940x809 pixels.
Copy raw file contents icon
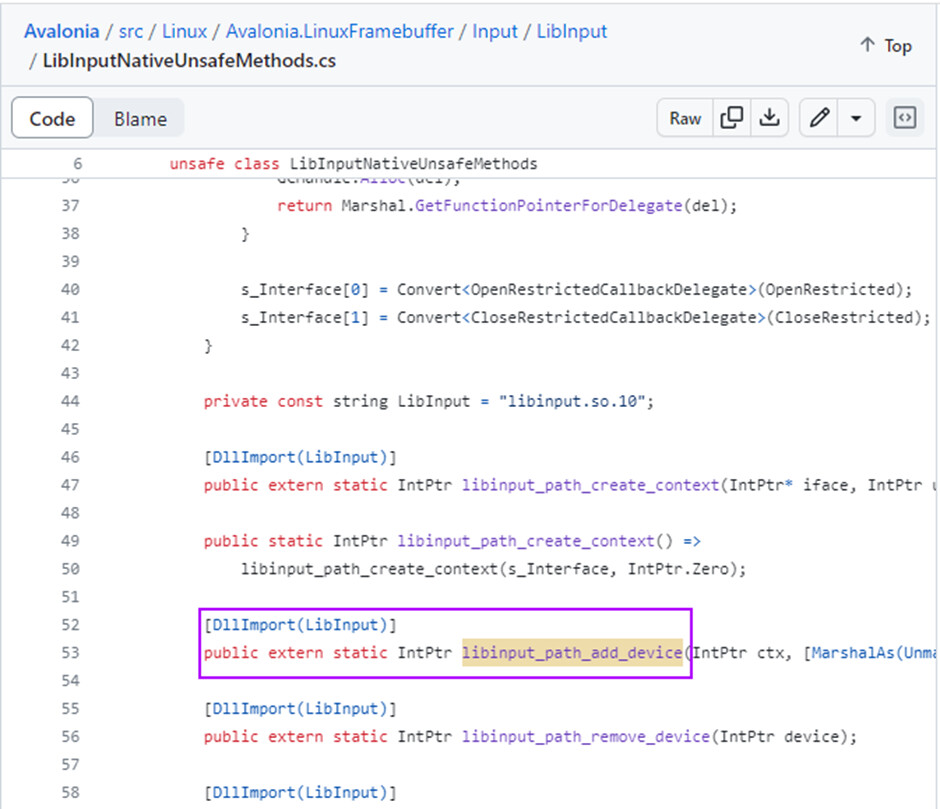click(732, 118)
